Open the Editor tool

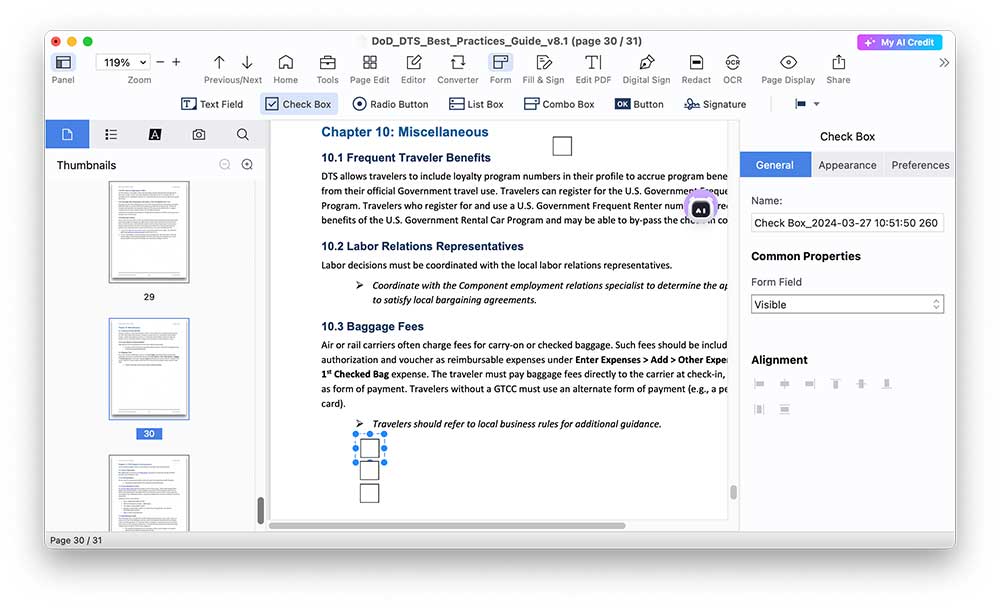click(413, 62)
